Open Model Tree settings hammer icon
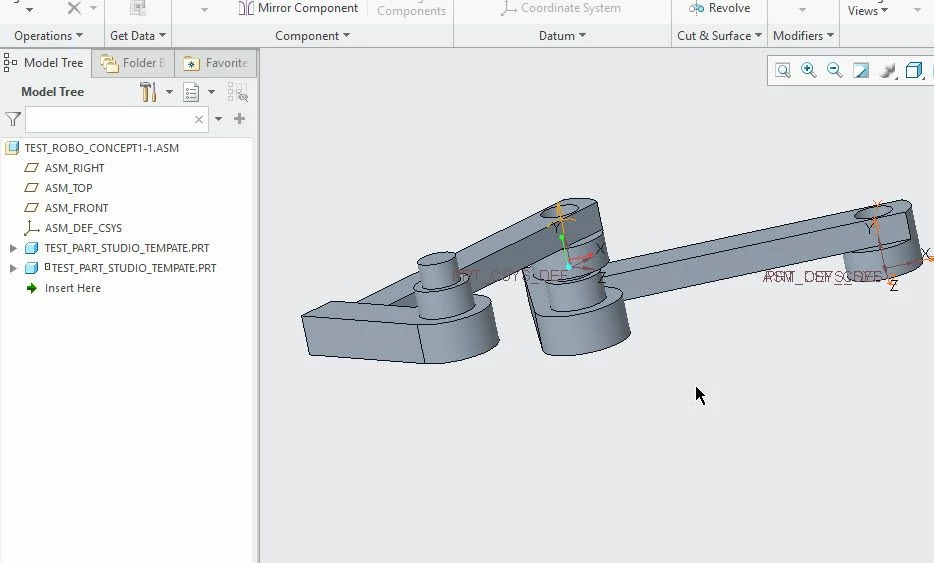Viewport: 934px width, 563px height. coord(148,92)
